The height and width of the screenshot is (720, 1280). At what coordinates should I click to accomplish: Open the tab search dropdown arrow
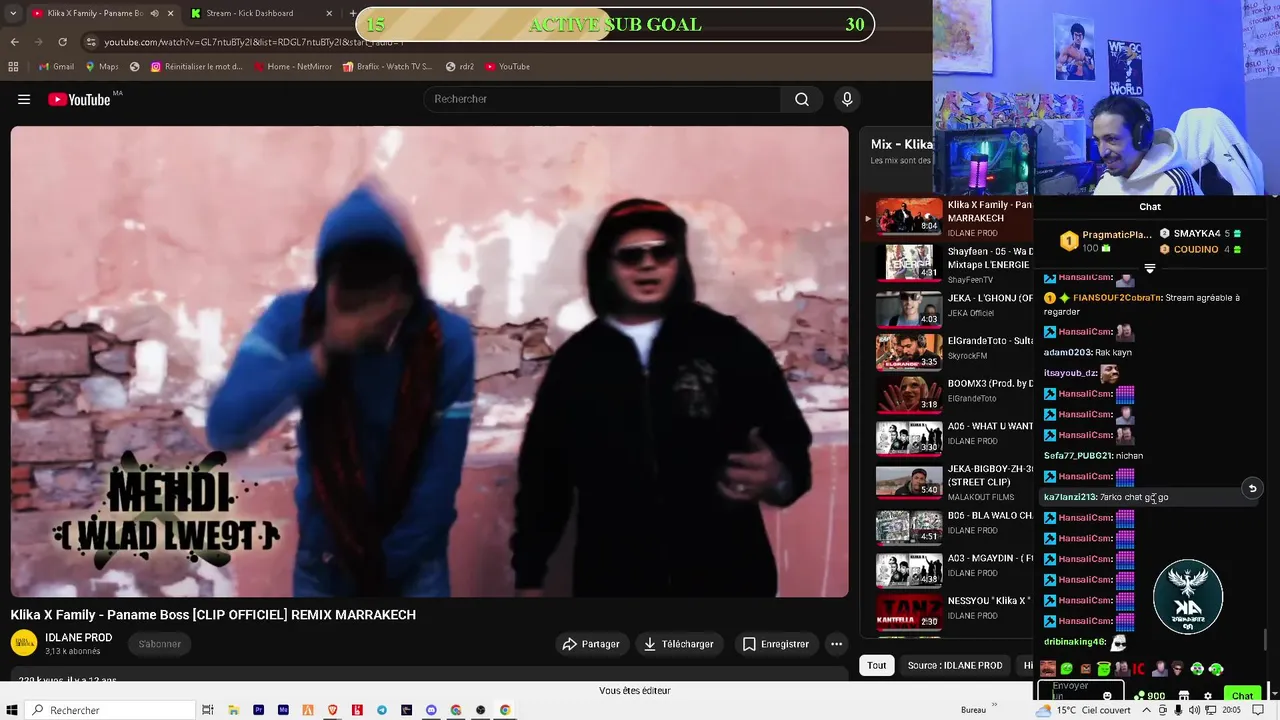[x=15, y=13]
